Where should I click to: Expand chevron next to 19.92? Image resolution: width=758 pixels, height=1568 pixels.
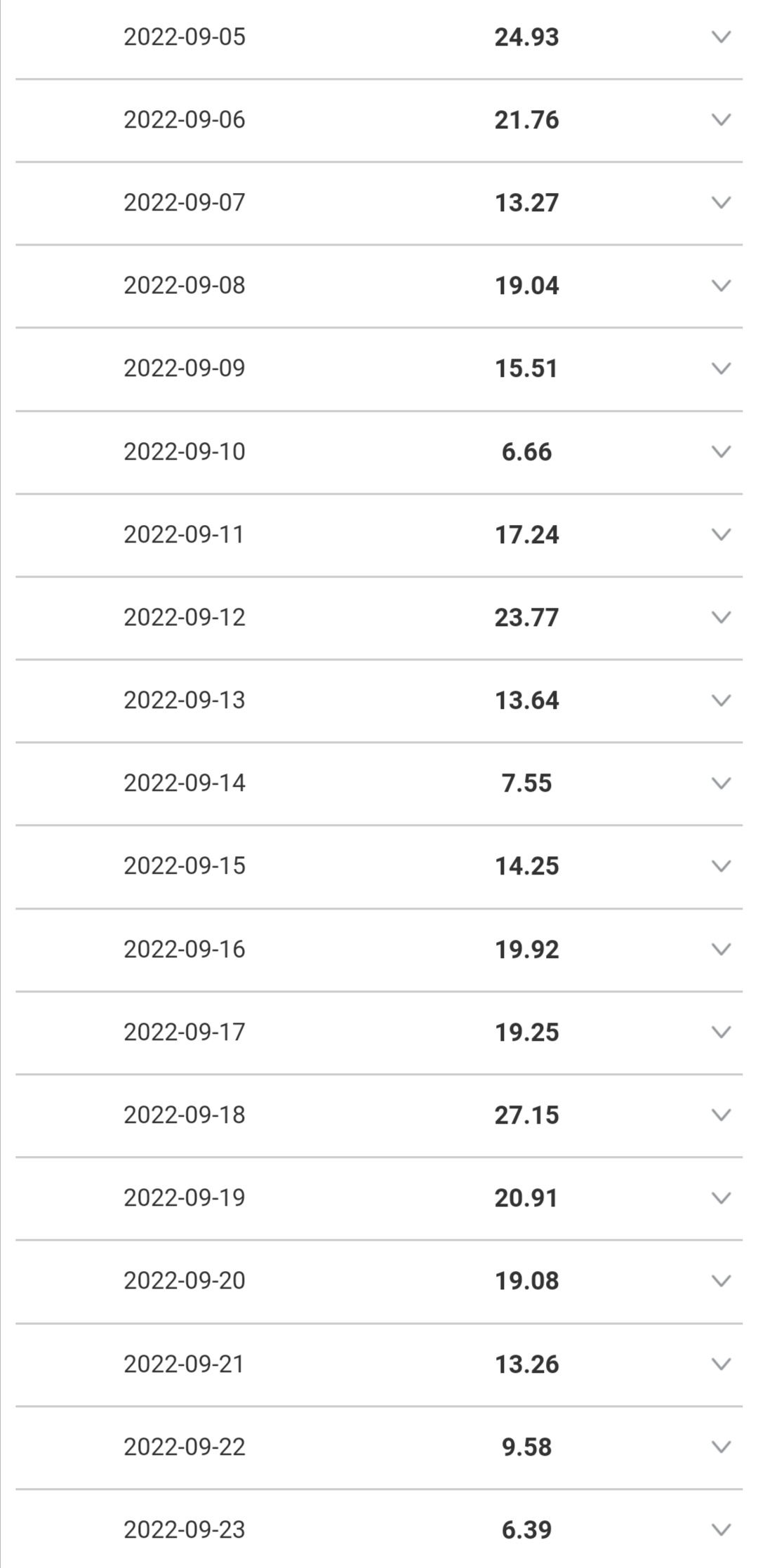[721, 949]
